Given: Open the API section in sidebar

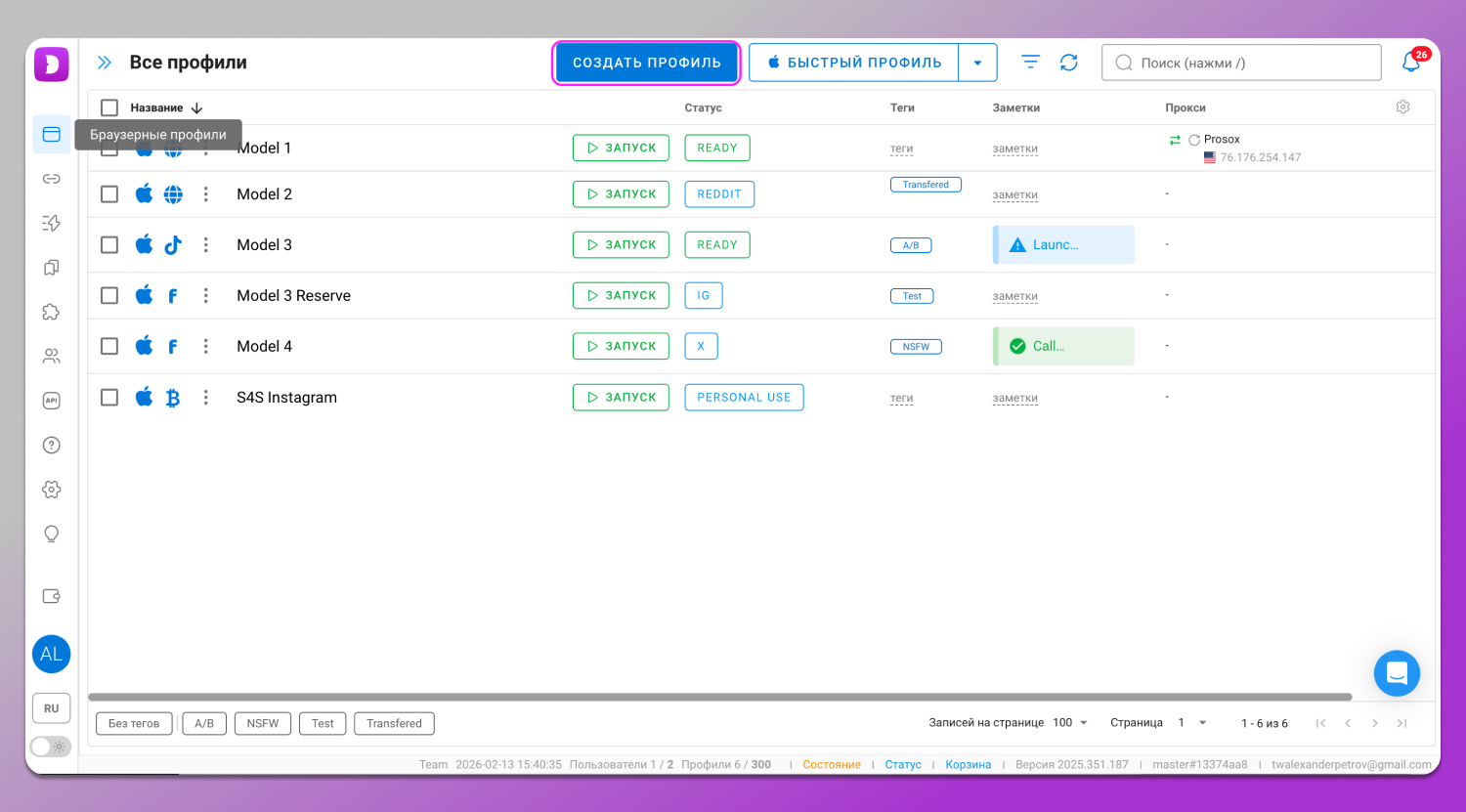Looking at the screenshot, I should [51, 401].
